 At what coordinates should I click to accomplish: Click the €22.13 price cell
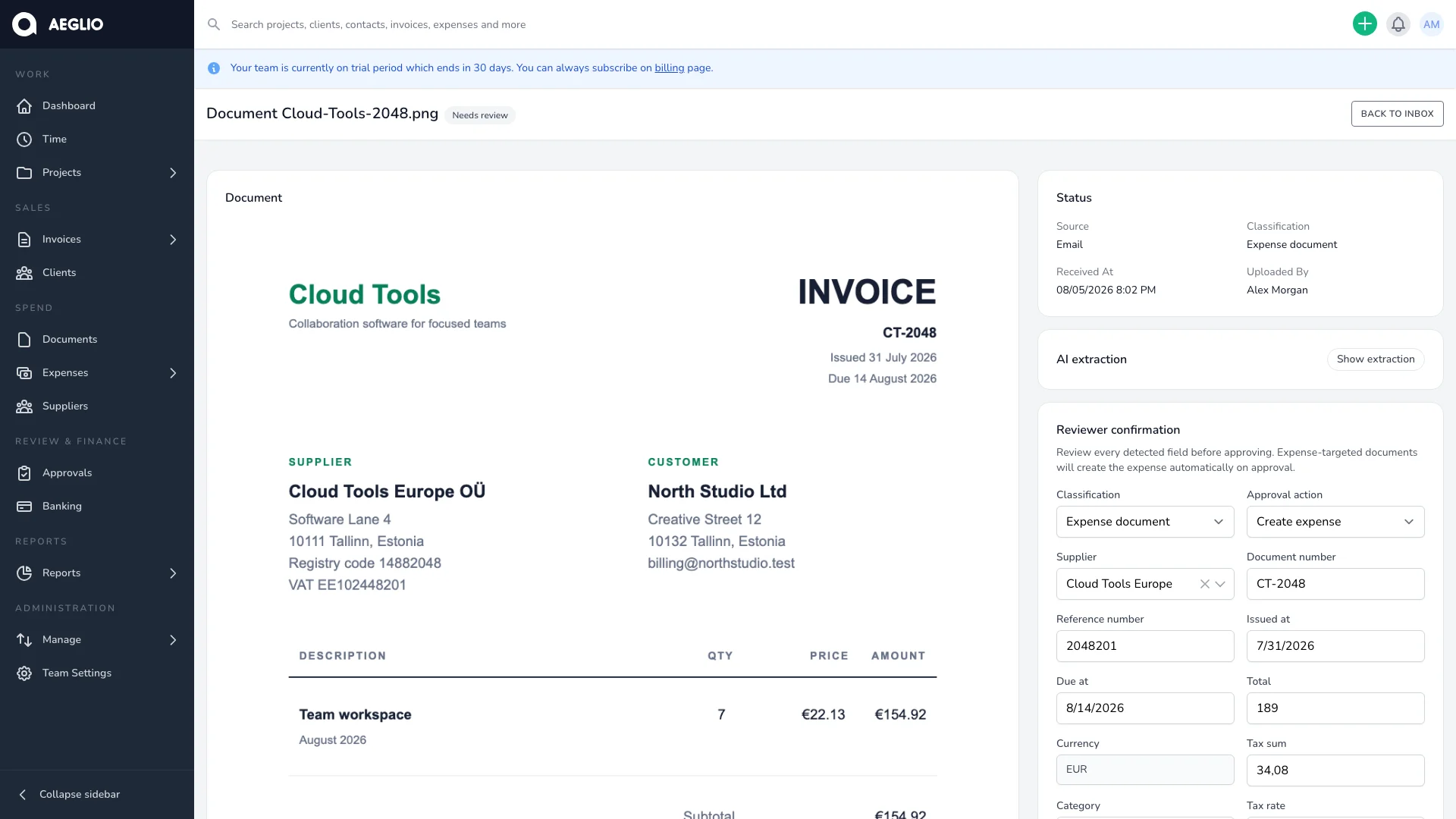pyautogui.click(x=823, y=714)
